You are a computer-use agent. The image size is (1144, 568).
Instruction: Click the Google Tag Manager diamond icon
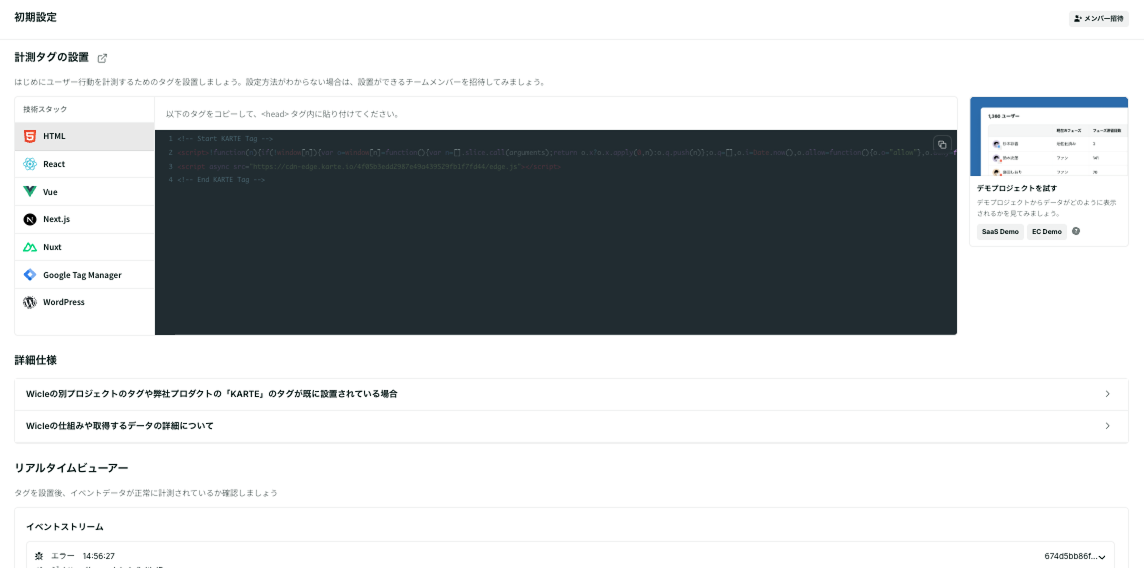(30, 275)
